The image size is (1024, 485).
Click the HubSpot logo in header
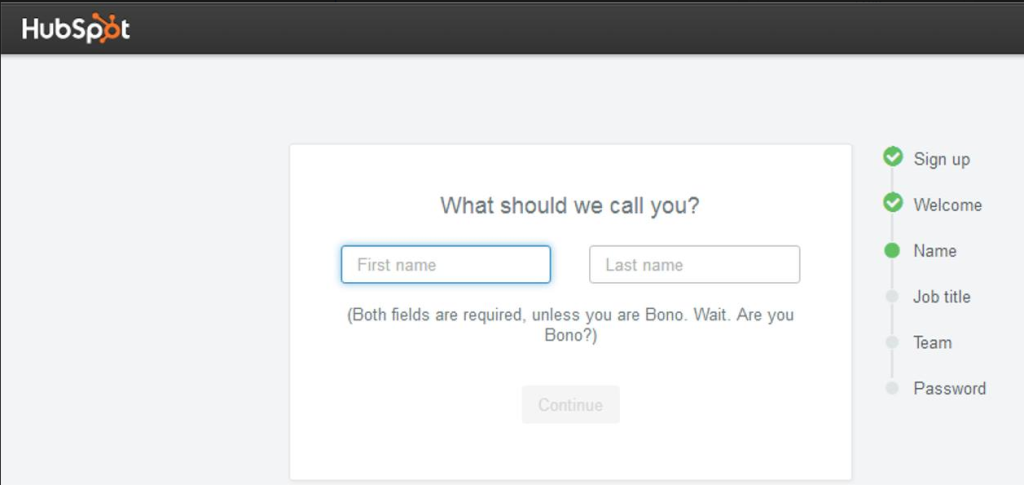coord(76,29)
